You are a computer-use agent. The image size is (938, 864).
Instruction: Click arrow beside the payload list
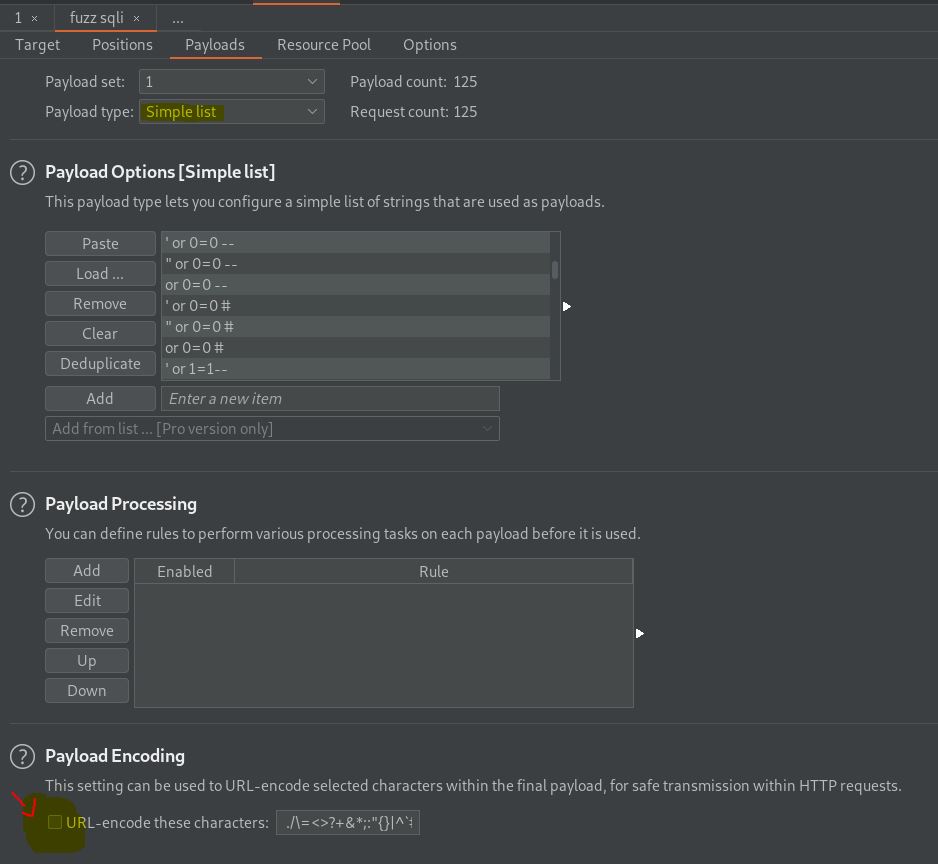(x=567, y=306)
